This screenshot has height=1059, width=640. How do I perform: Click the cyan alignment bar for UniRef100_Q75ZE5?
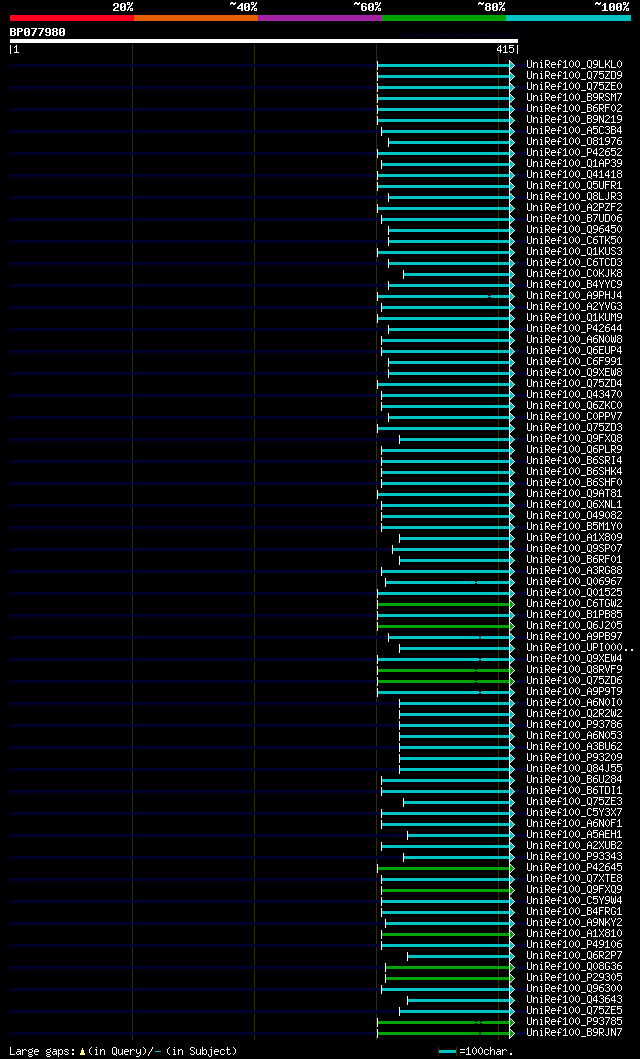coord(455,1011)
